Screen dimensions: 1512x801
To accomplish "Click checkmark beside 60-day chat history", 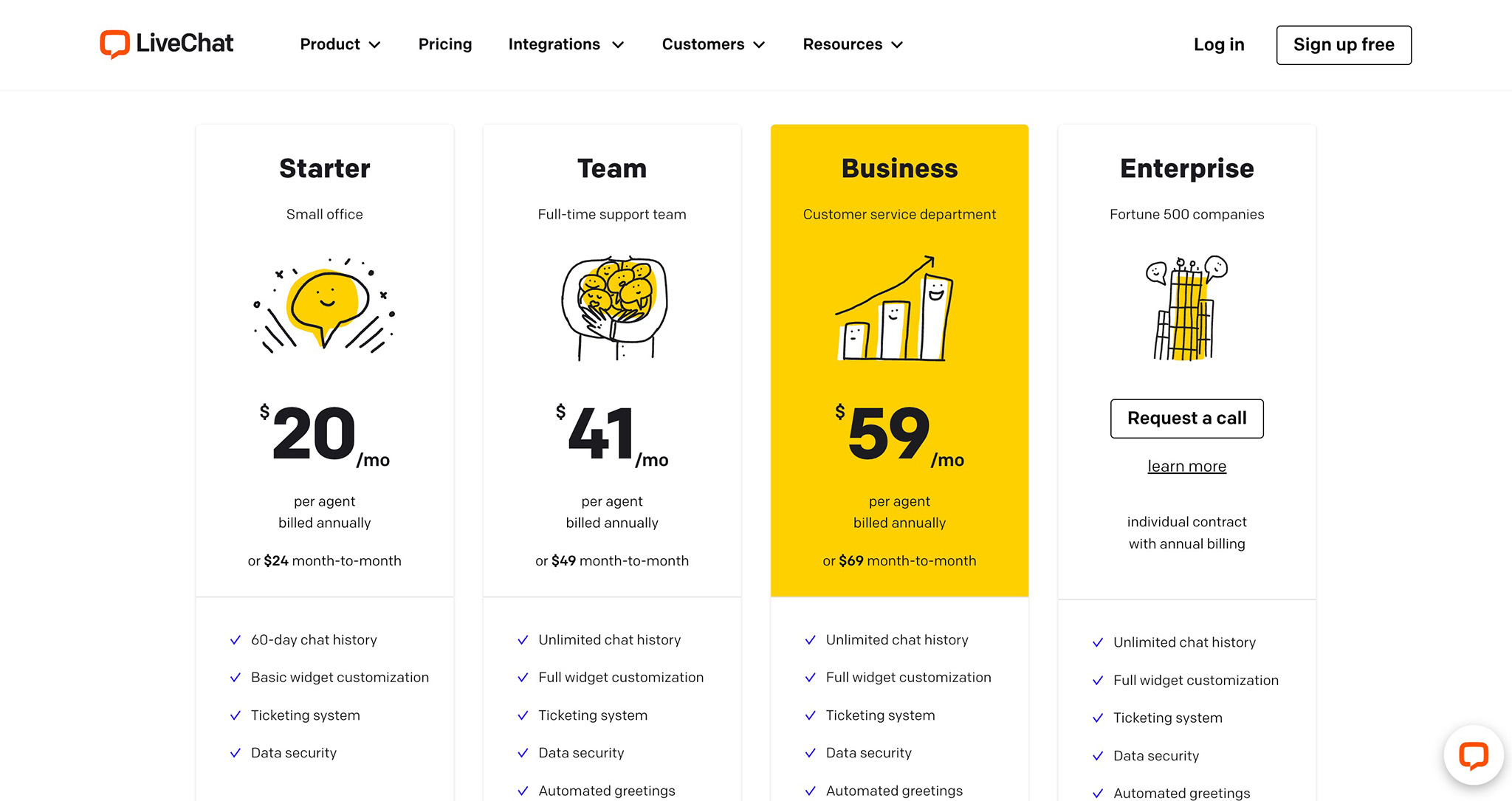I will (236, 640).
